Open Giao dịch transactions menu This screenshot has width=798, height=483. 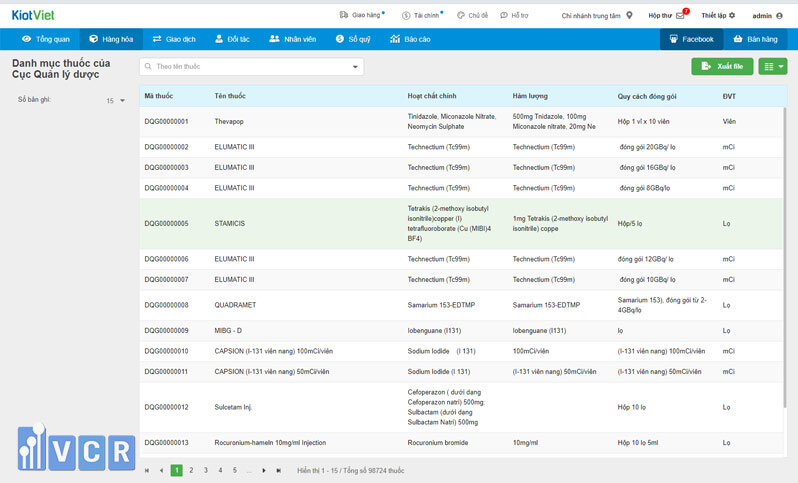point(174,39)
